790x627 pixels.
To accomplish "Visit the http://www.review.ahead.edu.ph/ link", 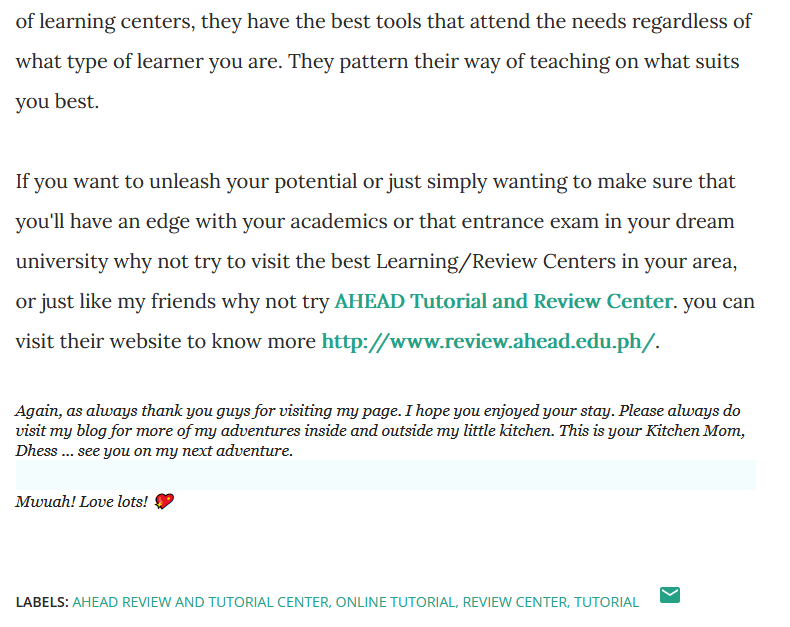I will pos(488,341).
